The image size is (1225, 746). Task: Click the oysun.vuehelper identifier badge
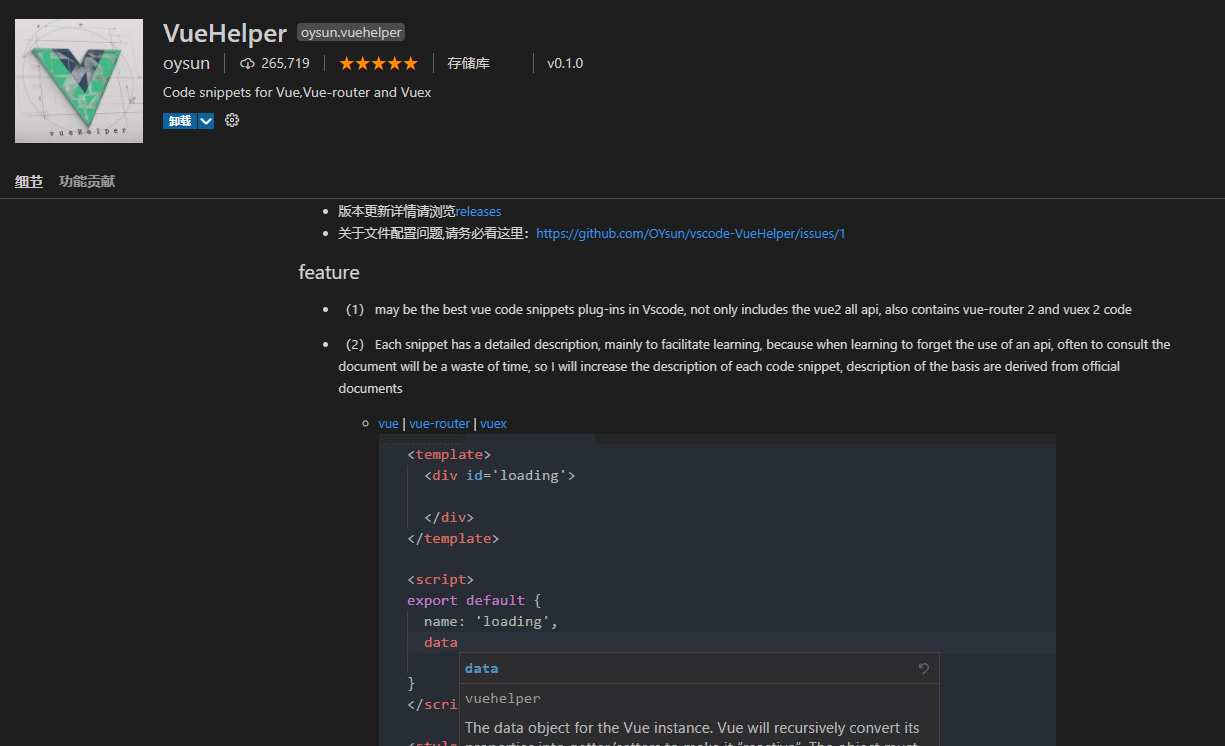(x=351, y=33)
